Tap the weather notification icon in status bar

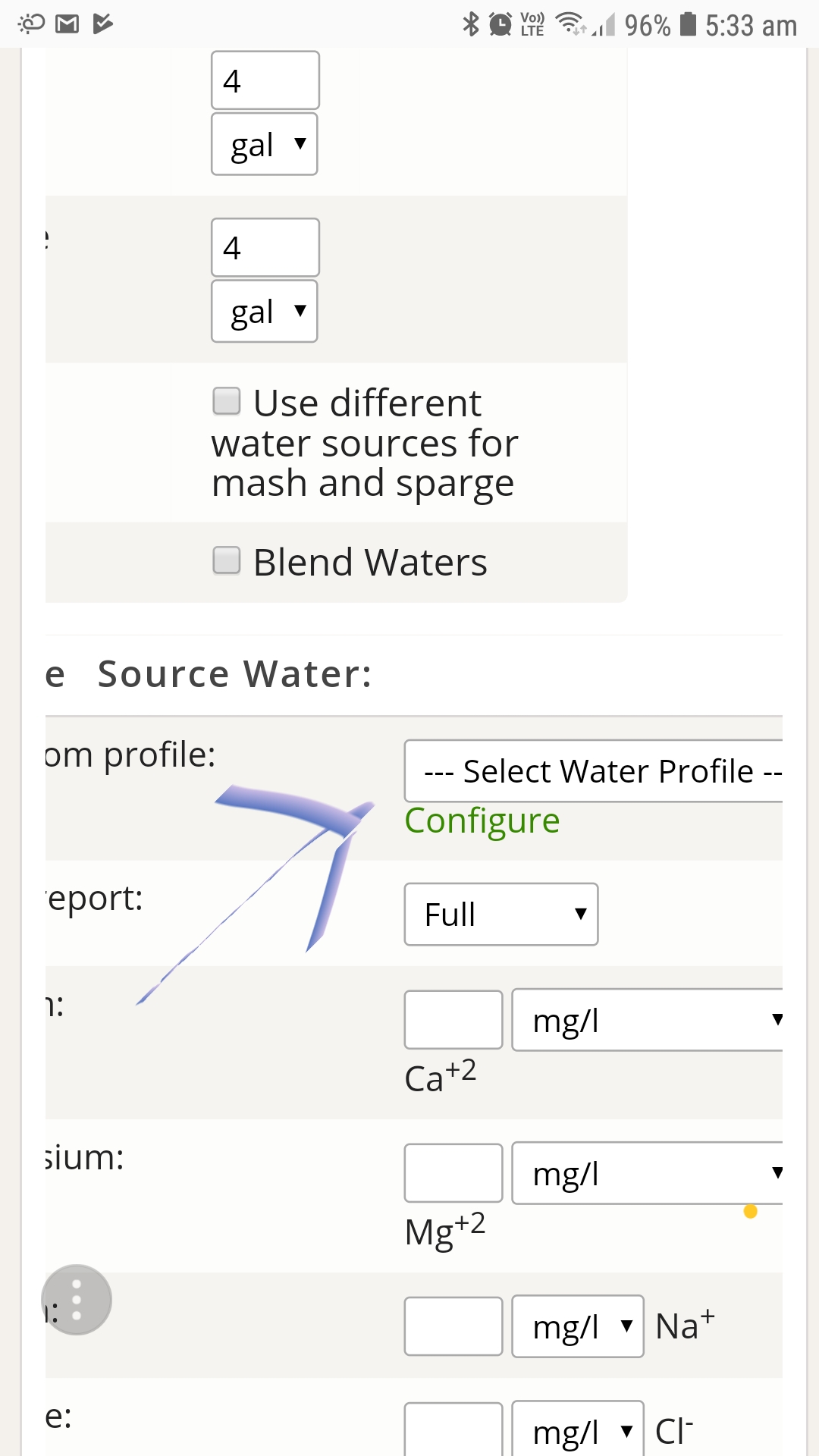coord(32,24)
